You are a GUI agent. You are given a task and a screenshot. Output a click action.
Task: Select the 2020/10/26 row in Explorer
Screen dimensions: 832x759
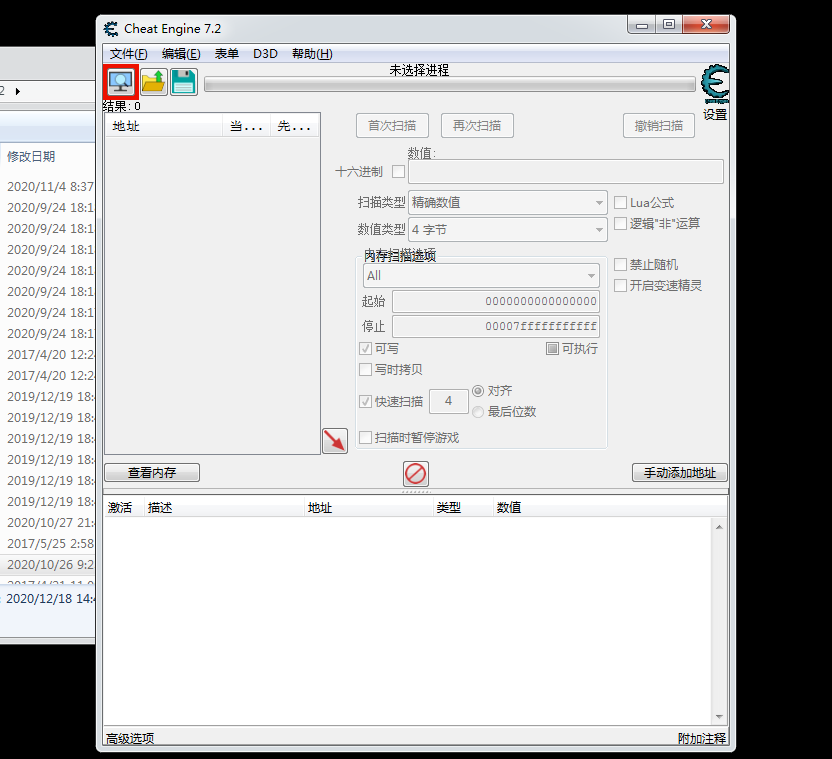point(48,565)
